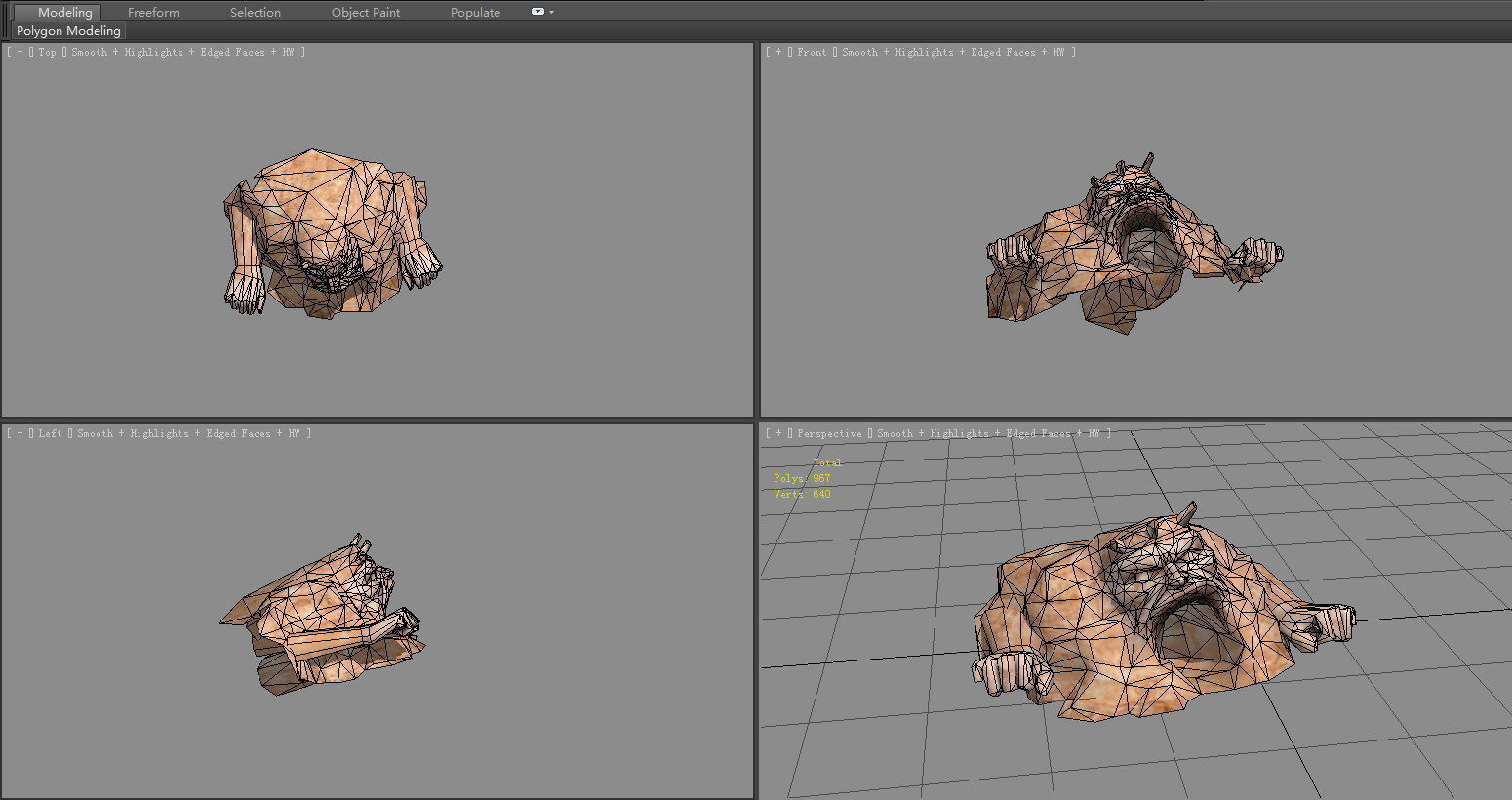Viewport: 1512px width, 800px height.
Task: Open the Freeform ribbon tab
Action: 153,12
